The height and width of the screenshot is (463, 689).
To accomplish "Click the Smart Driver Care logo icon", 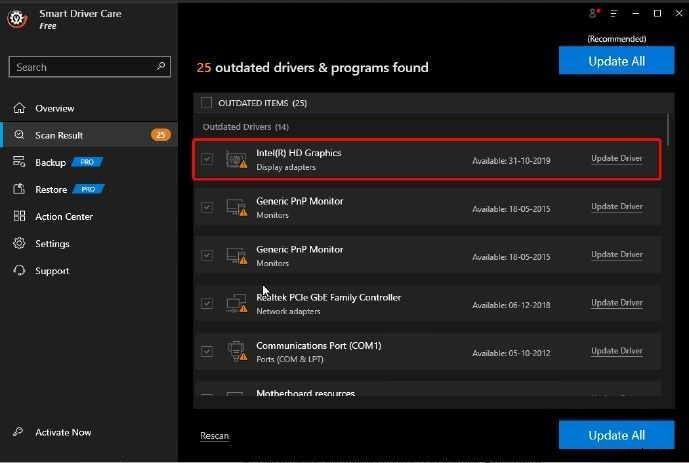I will point(18,19).
